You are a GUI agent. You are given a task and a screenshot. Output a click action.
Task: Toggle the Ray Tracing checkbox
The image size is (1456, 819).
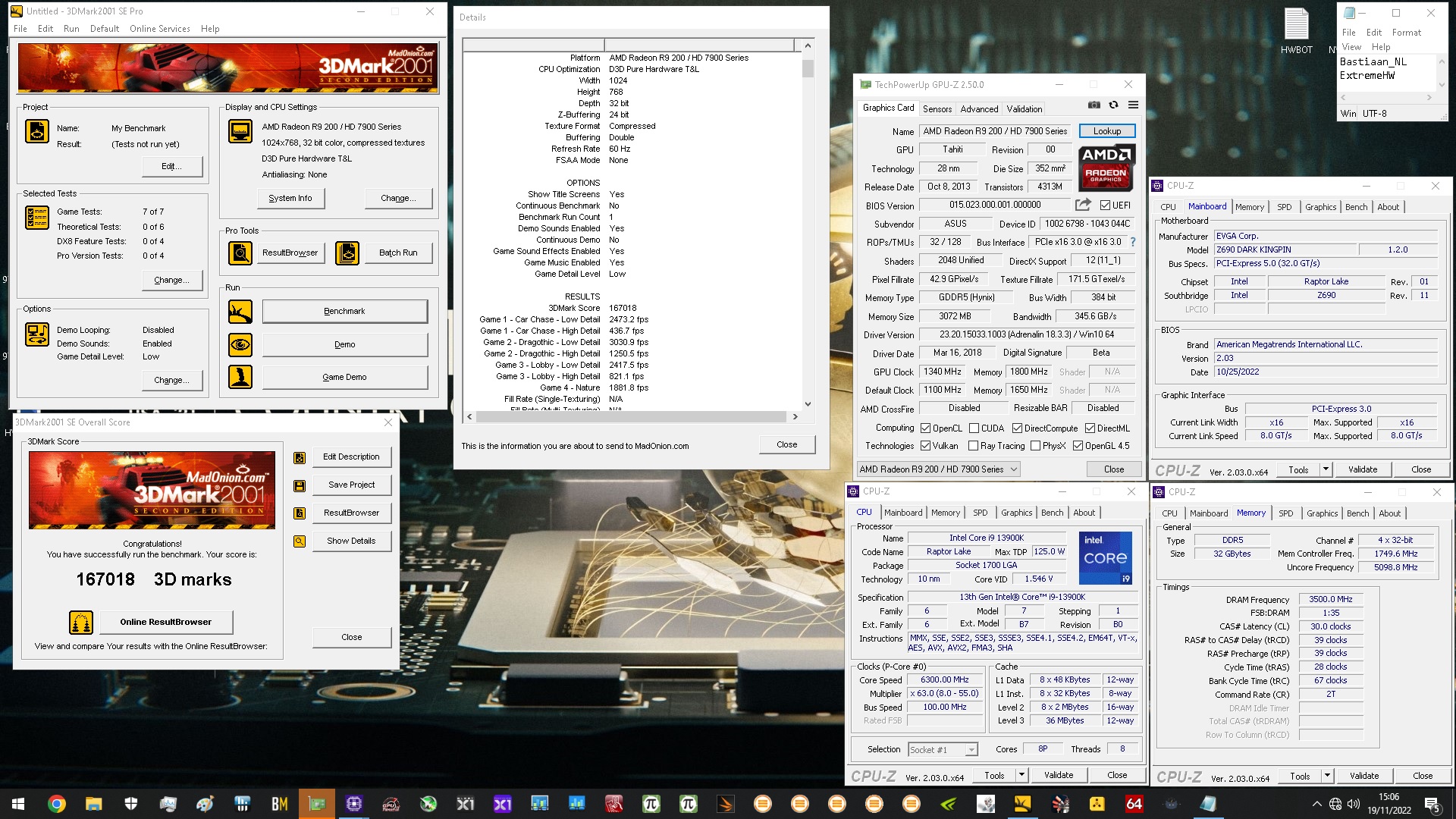pos(973,446)
